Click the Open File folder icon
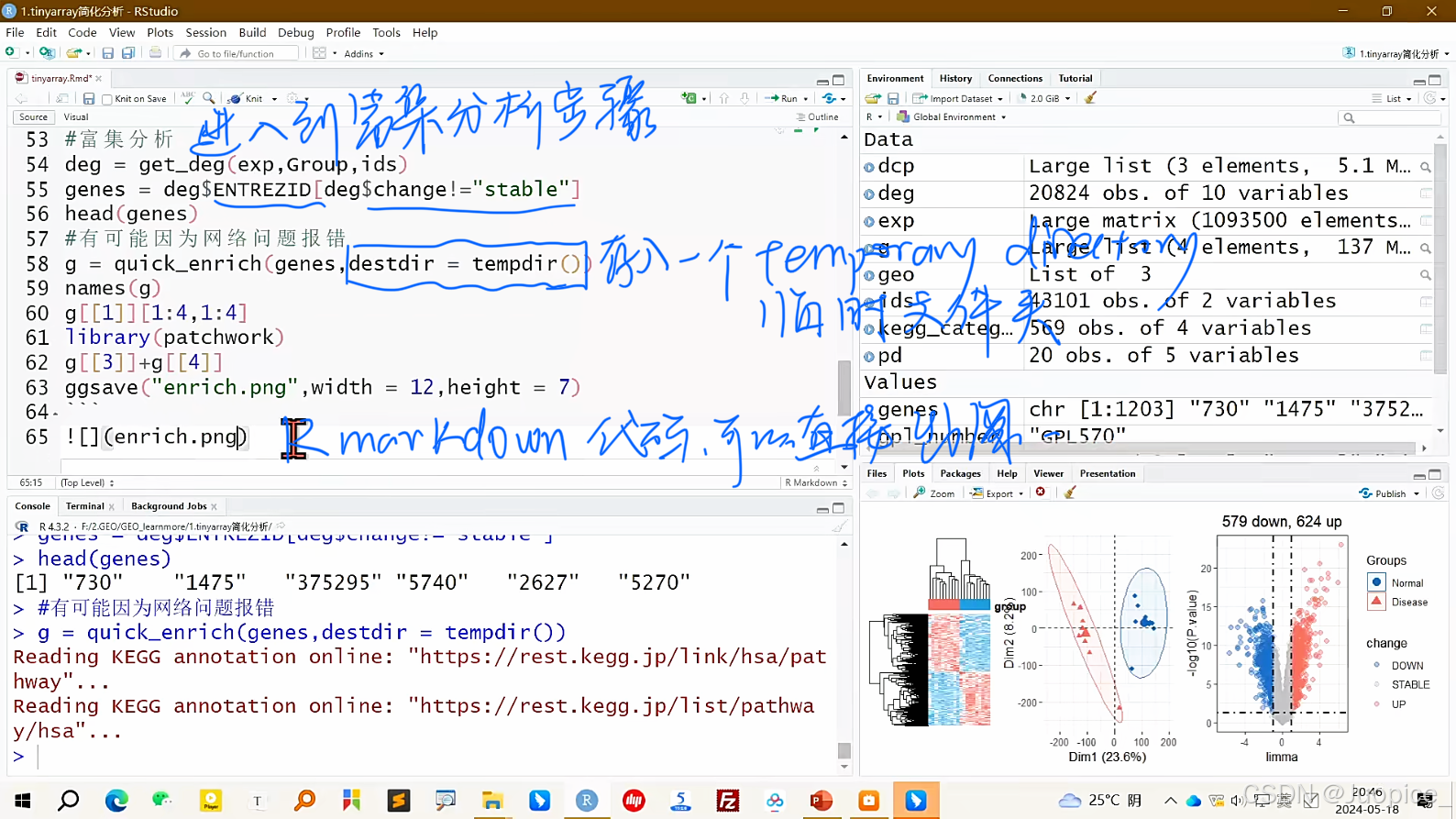 pos(73,53)
